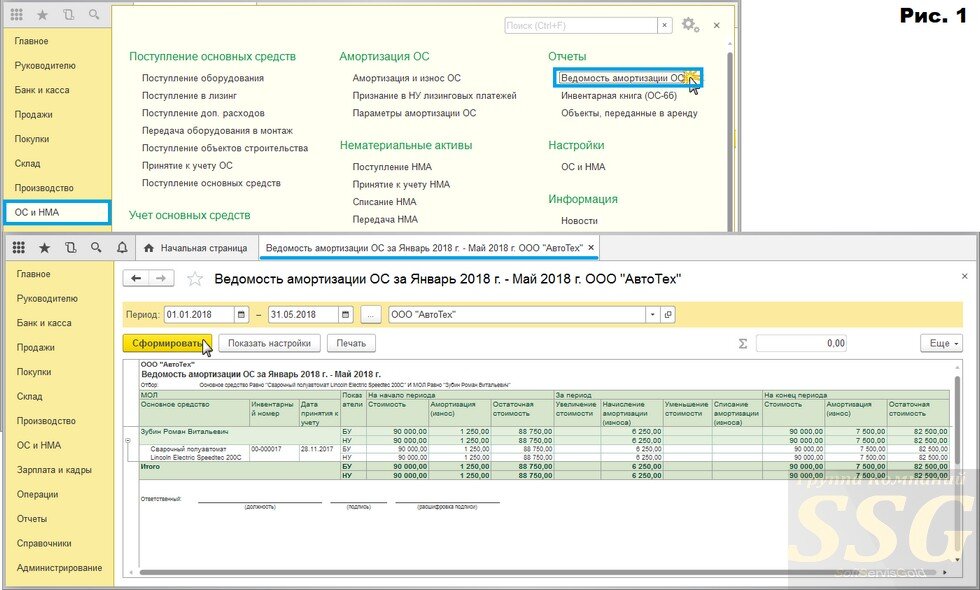Close the report form with X
Image resolution: width=980 pixels, height=590 pixels.
click(964, 276)
